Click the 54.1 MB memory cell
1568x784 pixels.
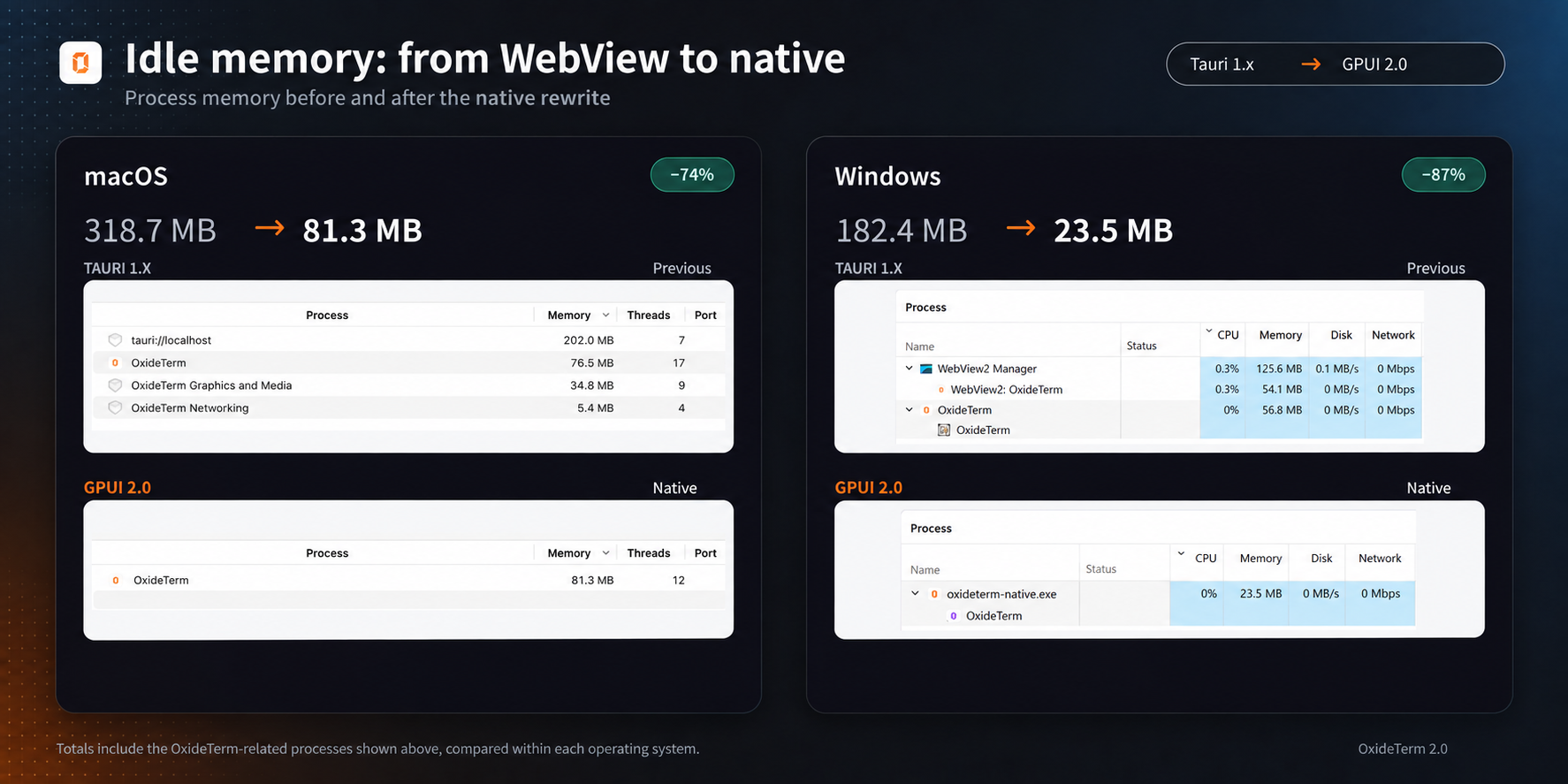[1282, 389]
